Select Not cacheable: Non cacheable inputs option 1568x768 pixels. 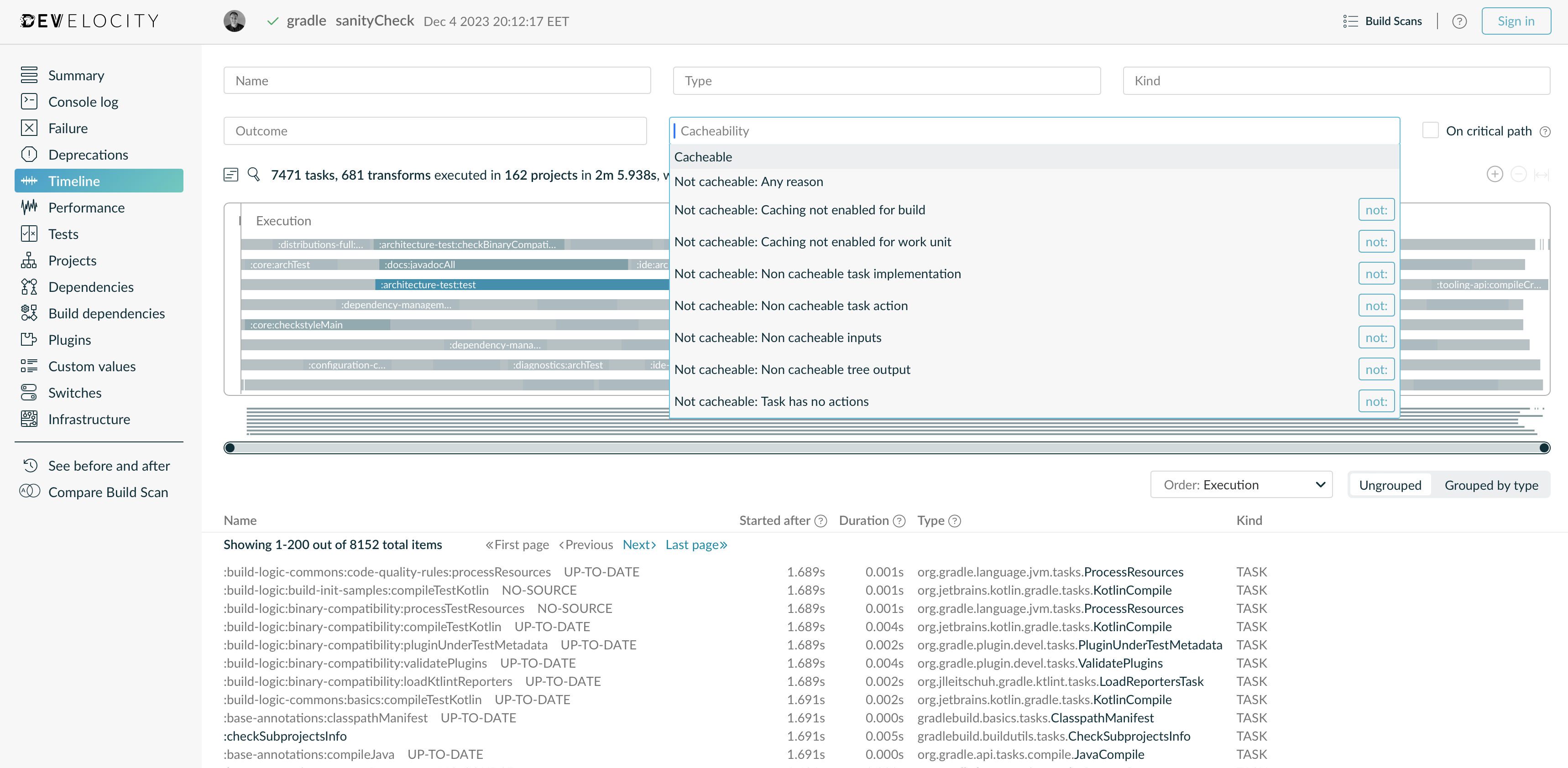777,337
